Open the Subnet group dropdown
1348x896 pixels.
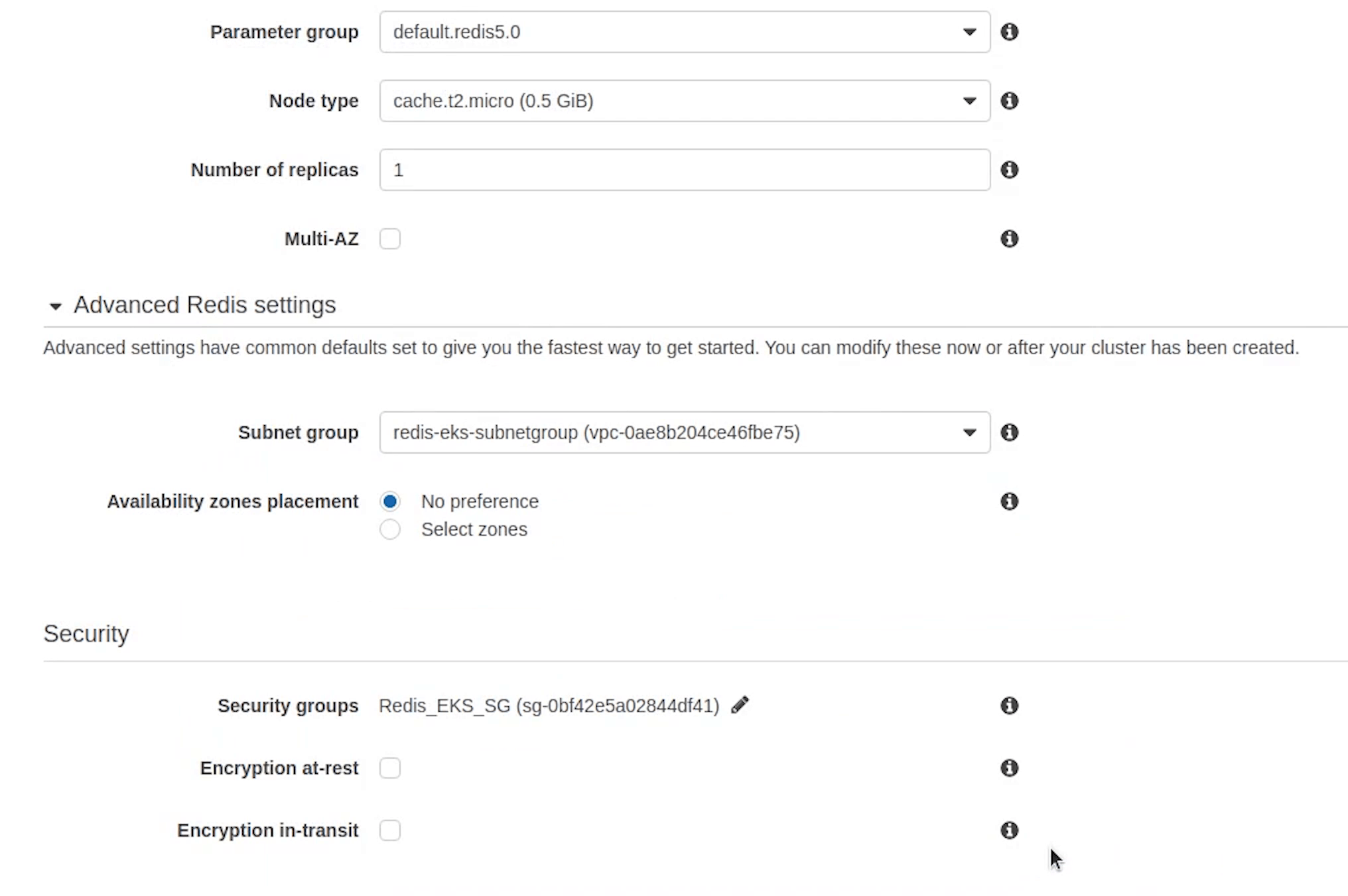pos(685,432)
